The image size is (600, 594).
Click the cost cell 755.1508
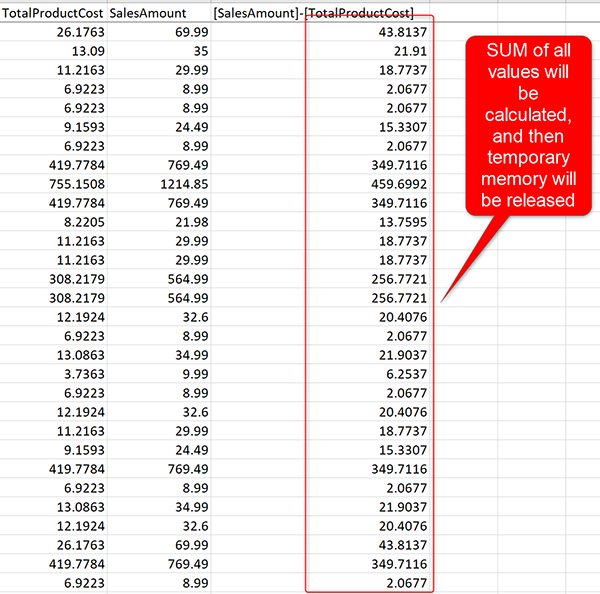(53, 184)
